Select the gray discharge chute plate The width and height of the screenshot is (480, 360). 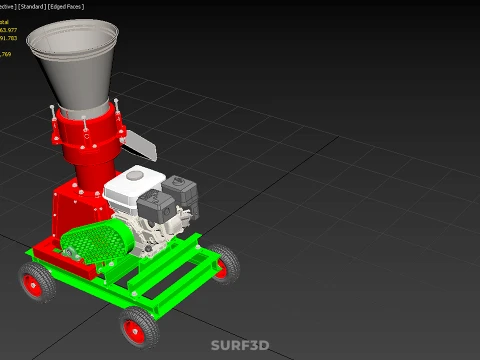coord(142,145)
